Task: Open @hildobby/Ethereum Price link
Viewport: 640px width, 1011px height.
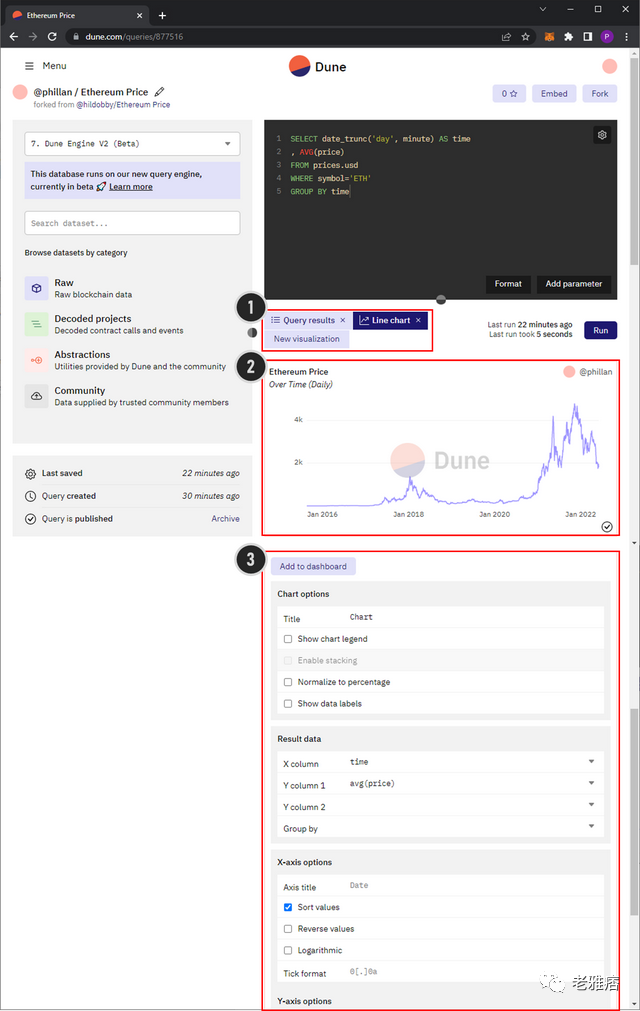Action: pos(123,104)
